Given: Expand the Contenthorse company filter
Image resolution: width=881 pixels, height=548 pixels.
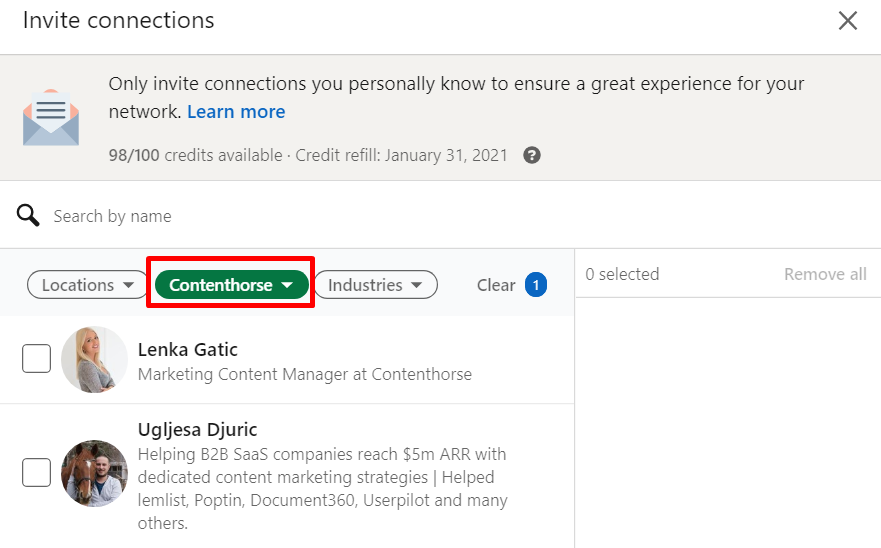Looking at the screenshot, I should pos(231,285).
